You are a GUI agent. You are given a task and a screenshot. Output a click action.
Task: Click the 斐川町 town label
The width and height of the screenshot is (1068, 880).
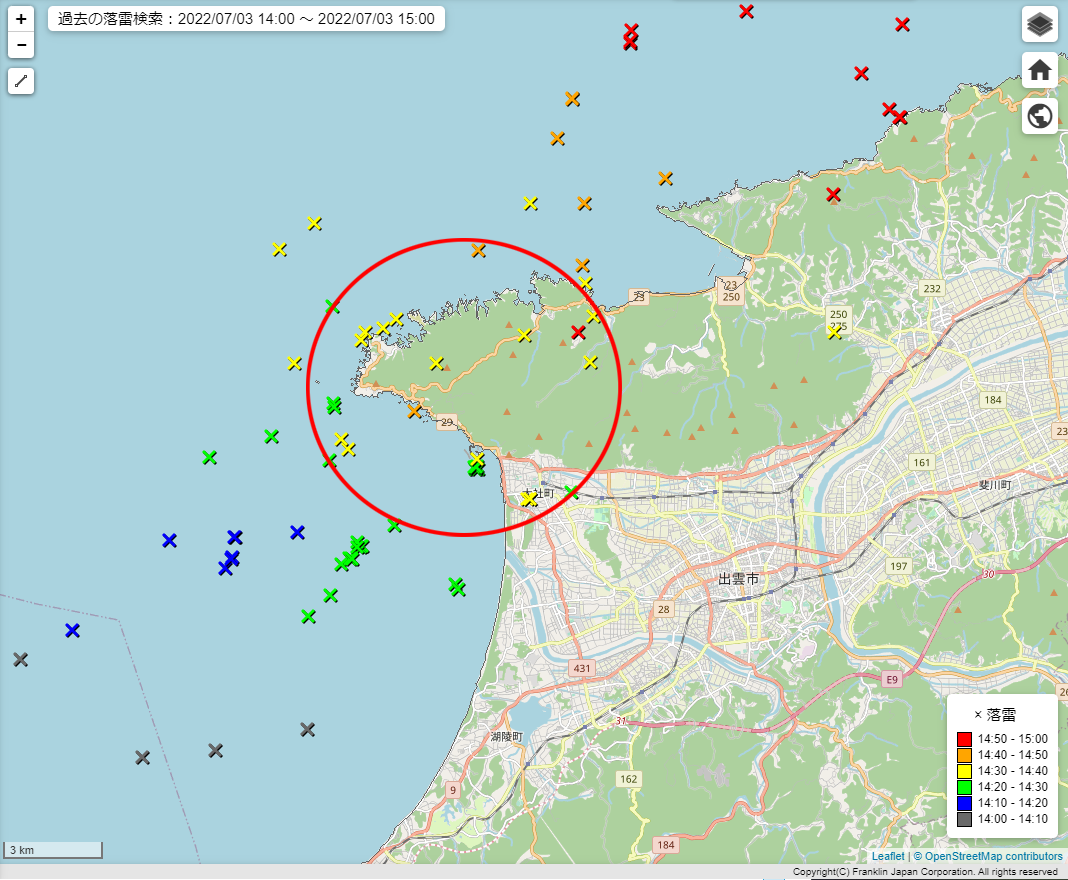996,485
